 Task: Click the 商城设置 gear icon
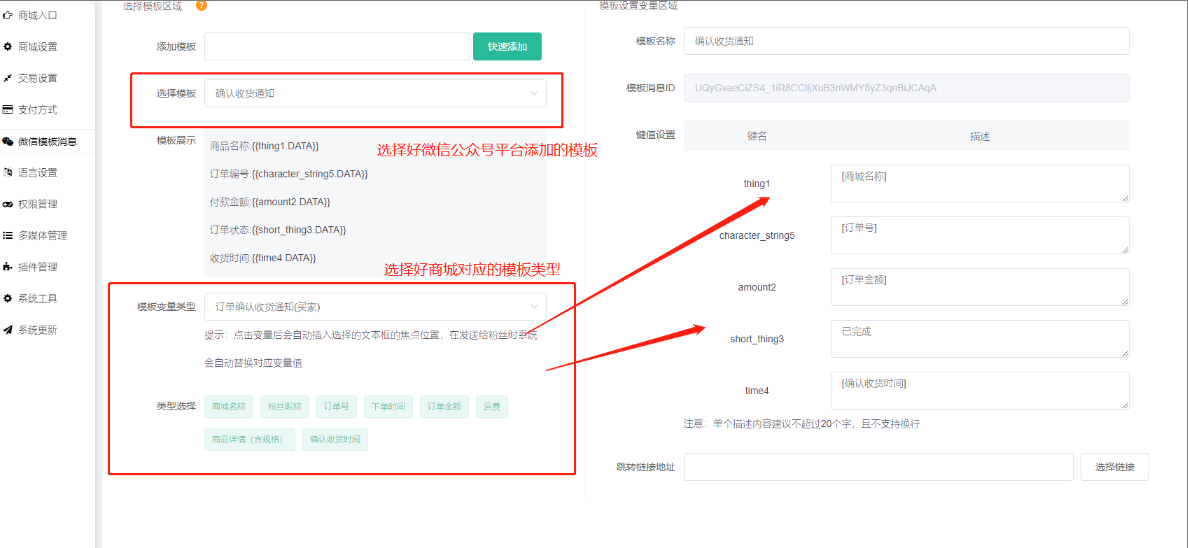[8, 47]
